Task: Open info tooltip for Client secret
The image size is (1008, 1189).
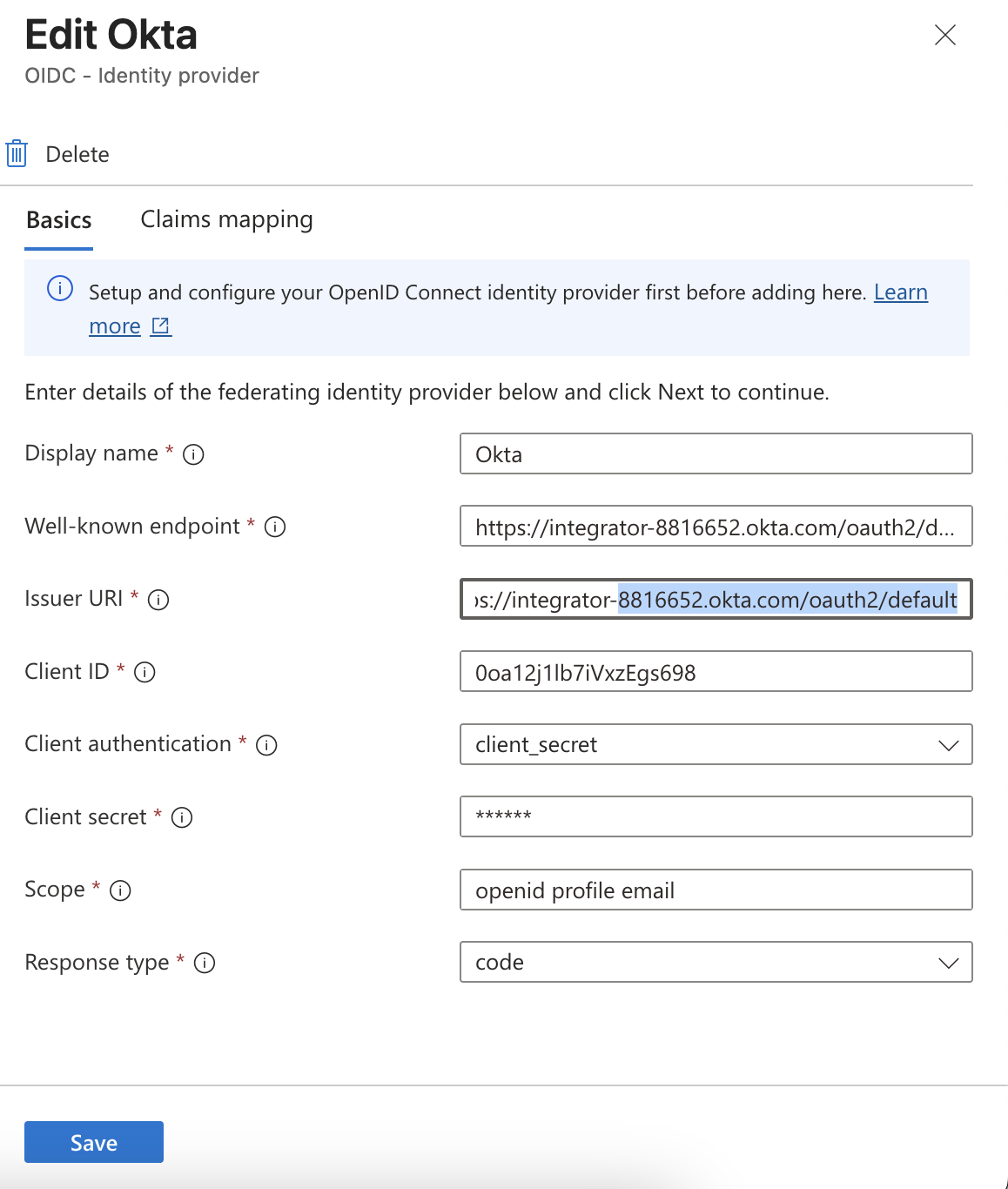Action: [182, 817]
